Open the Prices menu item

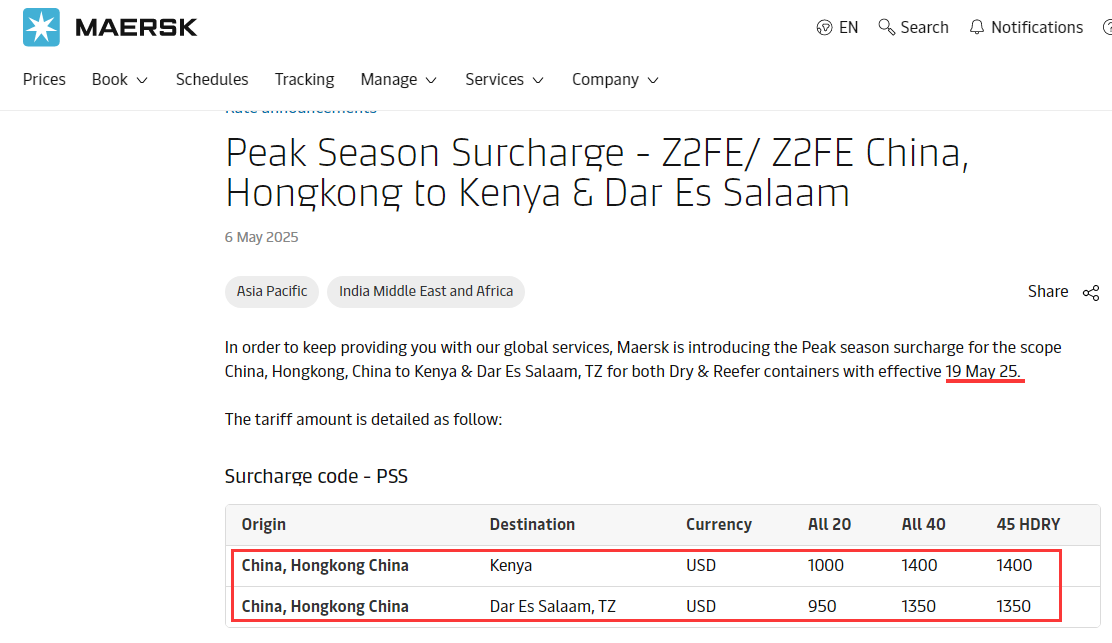click(44, 79)
